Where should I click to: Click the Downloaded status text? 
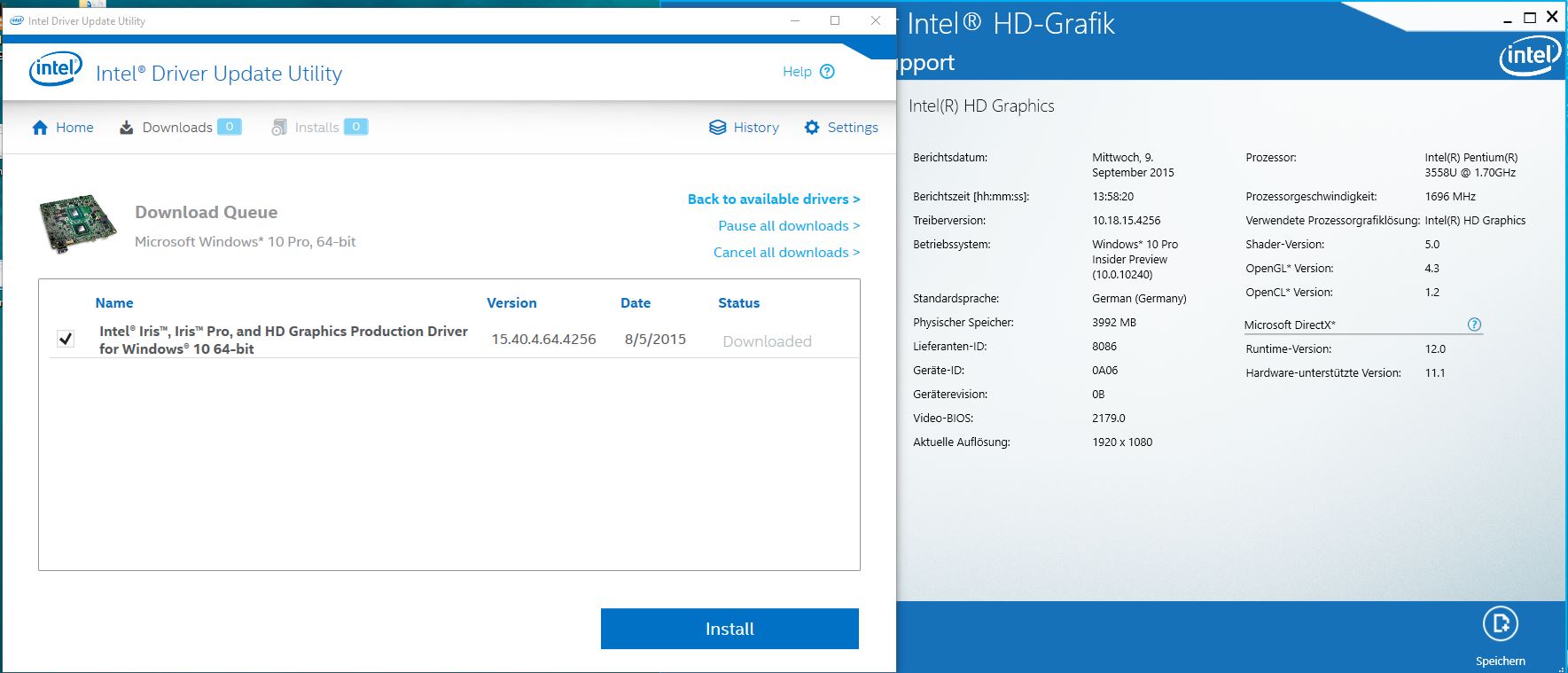(767, 341)
